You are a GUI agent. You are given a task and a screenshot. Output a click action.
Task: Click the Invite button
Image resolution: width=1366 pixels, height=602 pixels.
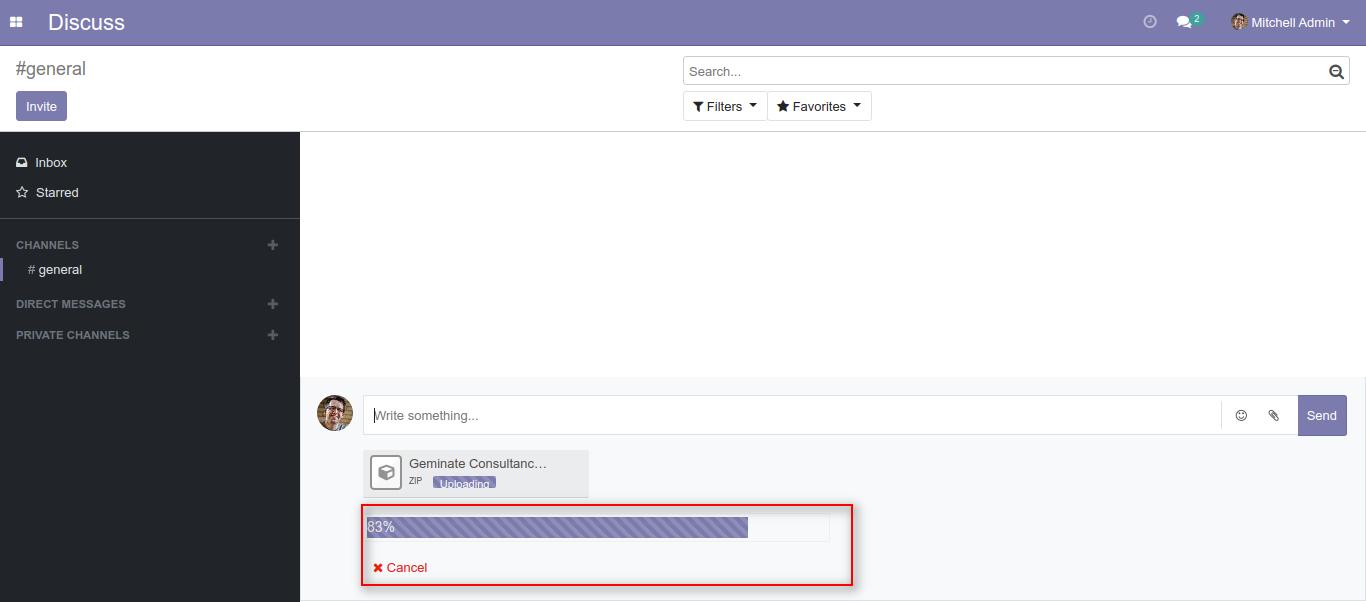pos(41,106)
